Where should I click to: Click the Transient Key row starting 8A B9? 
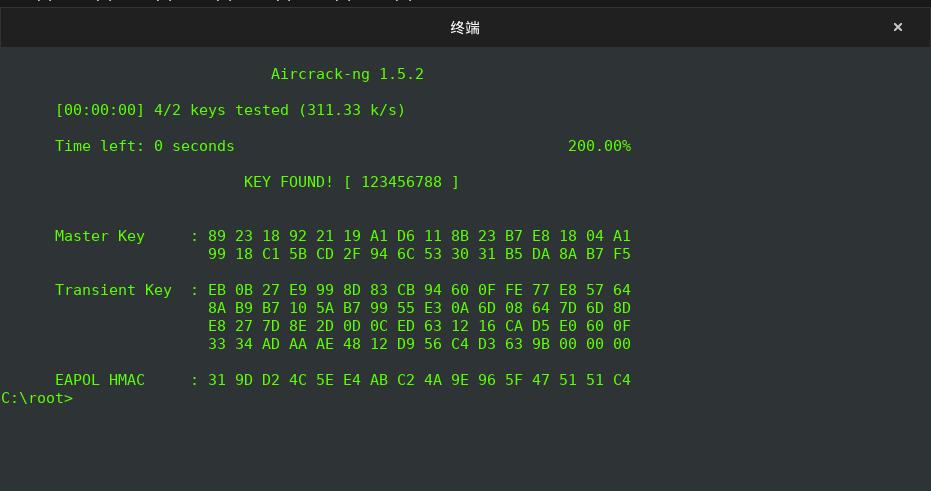click(x=419, y=308)
